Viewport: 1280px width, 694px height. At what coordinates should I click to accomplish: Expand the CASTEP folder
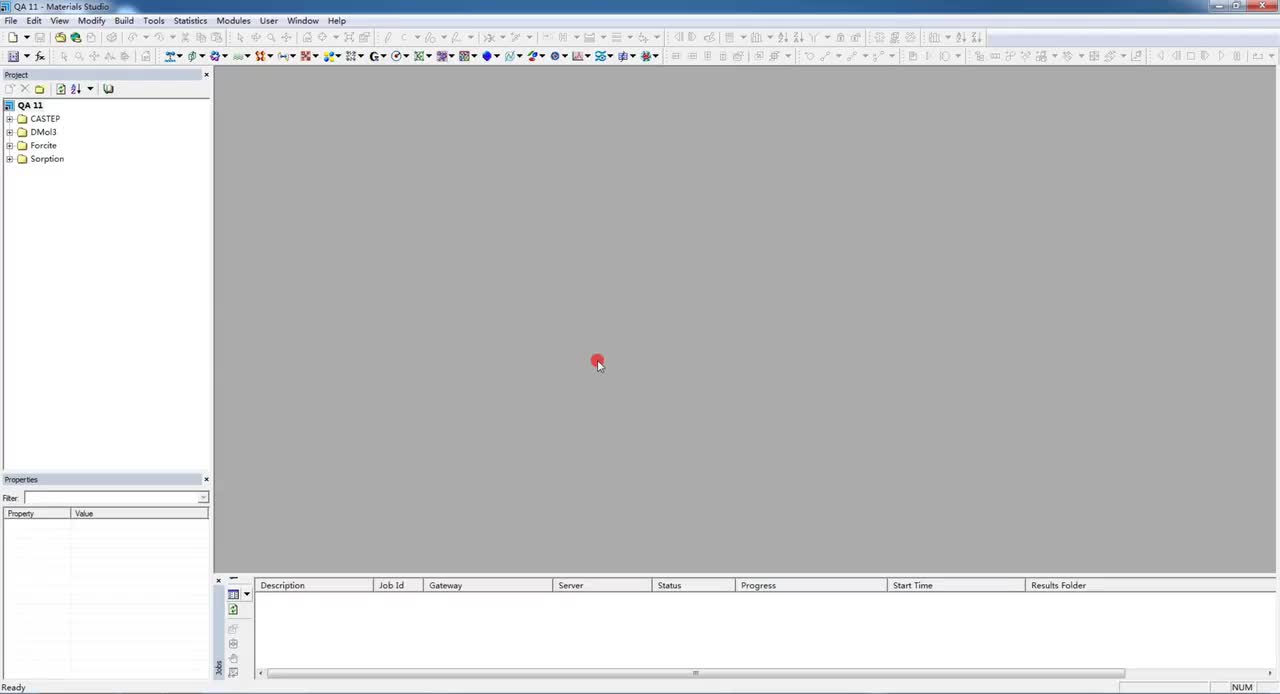pyautogui.click(x=10, y=119)
